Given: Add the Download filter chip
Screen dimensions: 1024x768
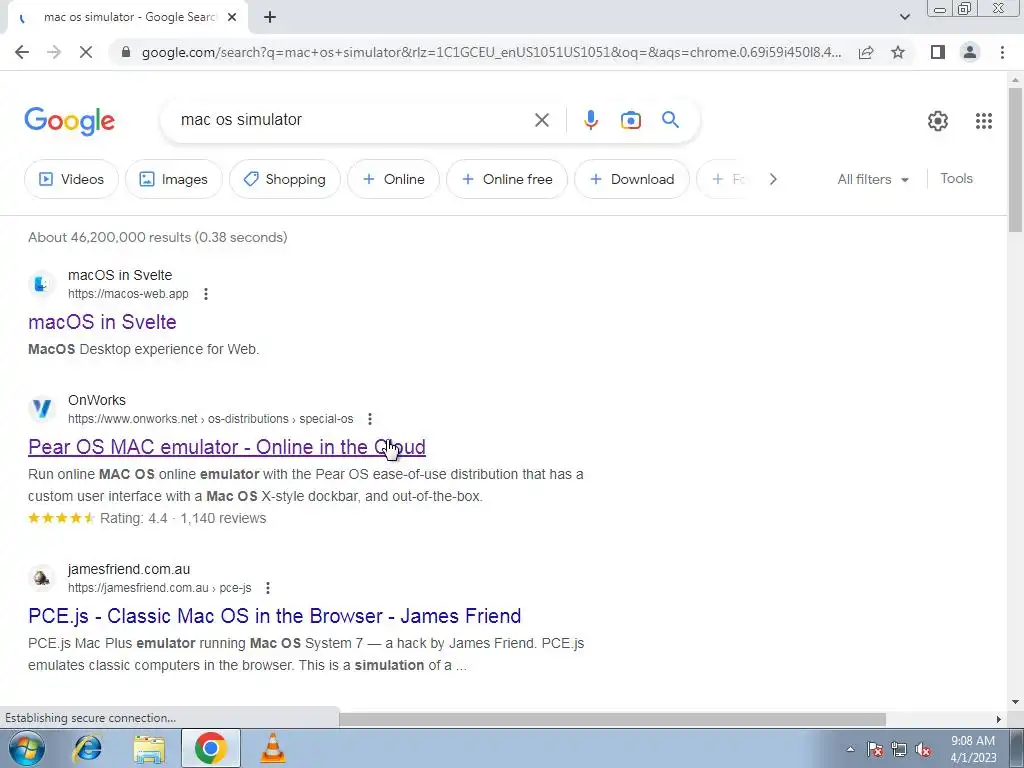Looking at the screenshot, I should pyautogui.click(x=632, y=179).
